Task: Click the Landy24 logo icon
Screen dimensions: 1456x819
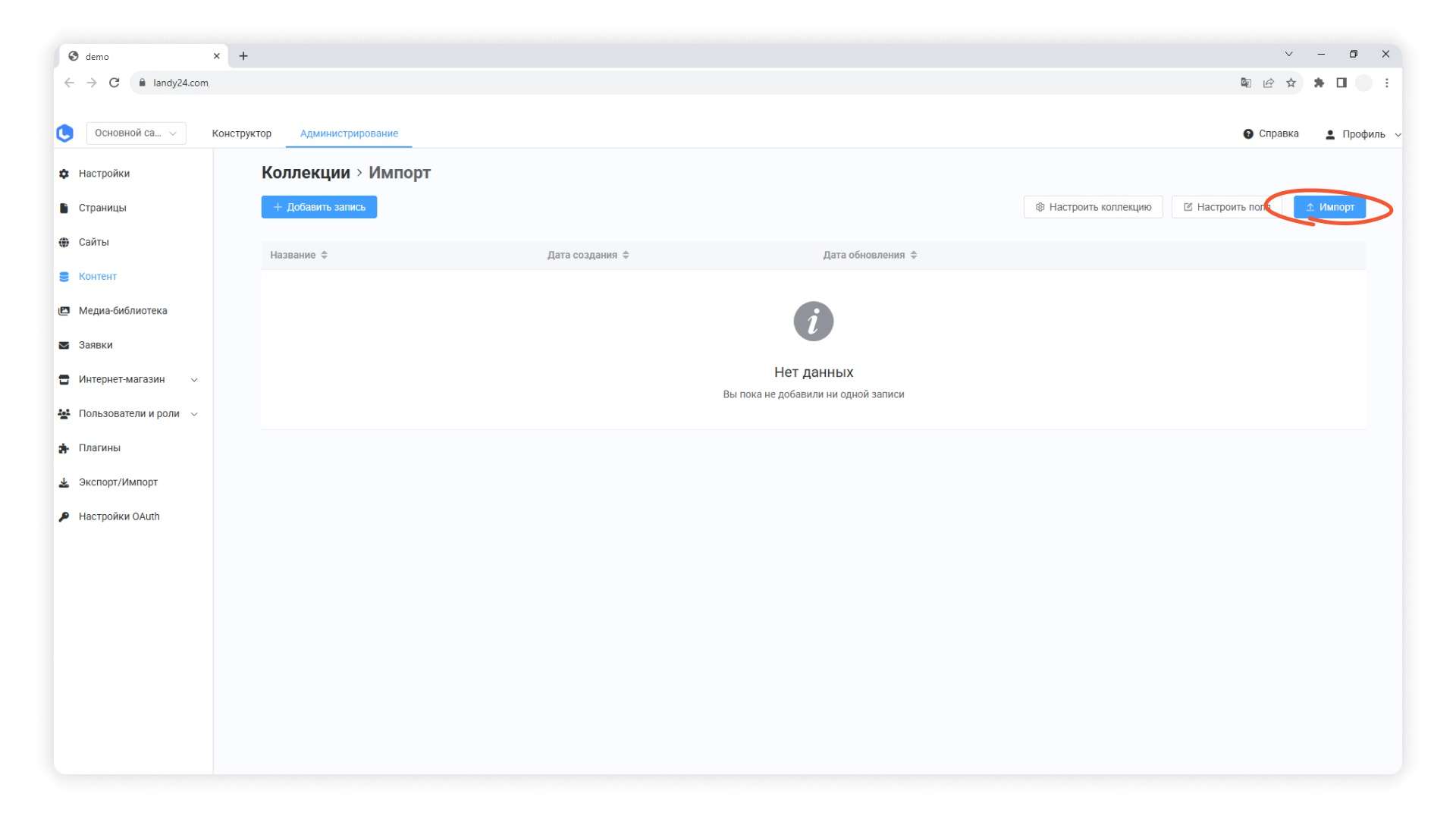Action: [65, 133]
